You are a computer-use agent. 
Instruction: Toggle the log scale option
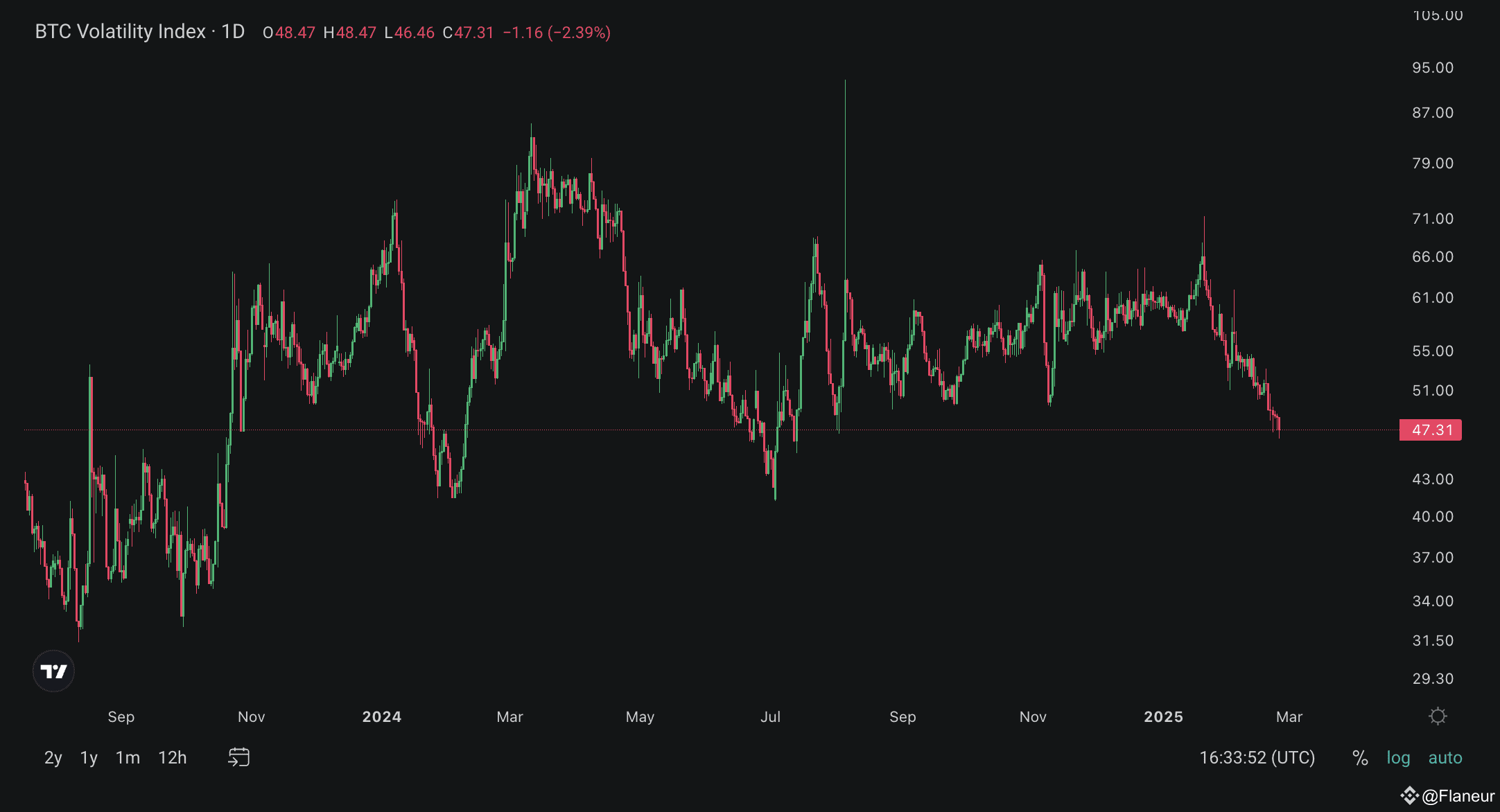tap(1398, 758)
